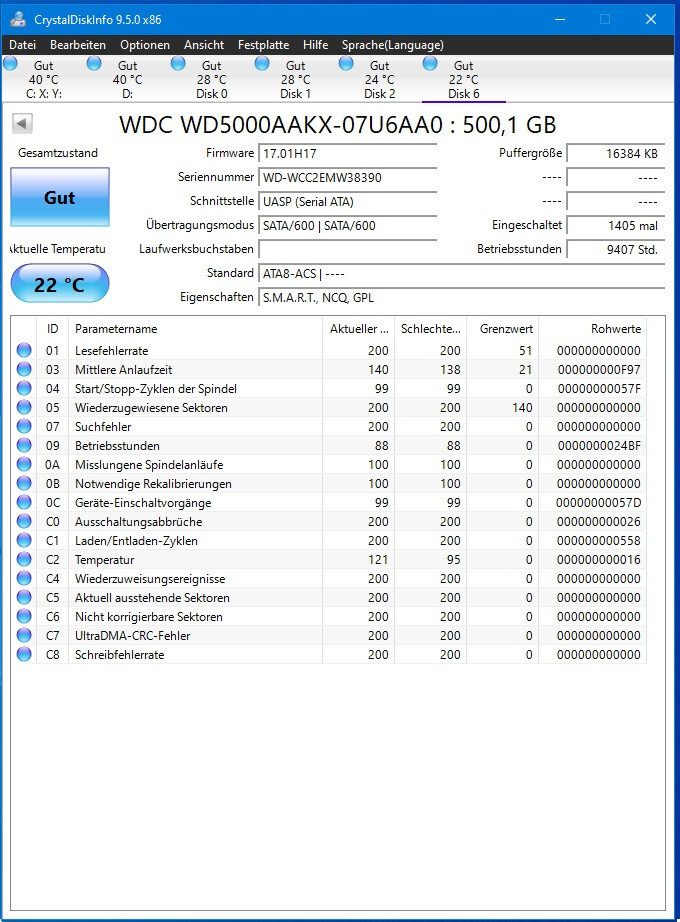Switch to the Disk 6 tab

click(464, 79)
